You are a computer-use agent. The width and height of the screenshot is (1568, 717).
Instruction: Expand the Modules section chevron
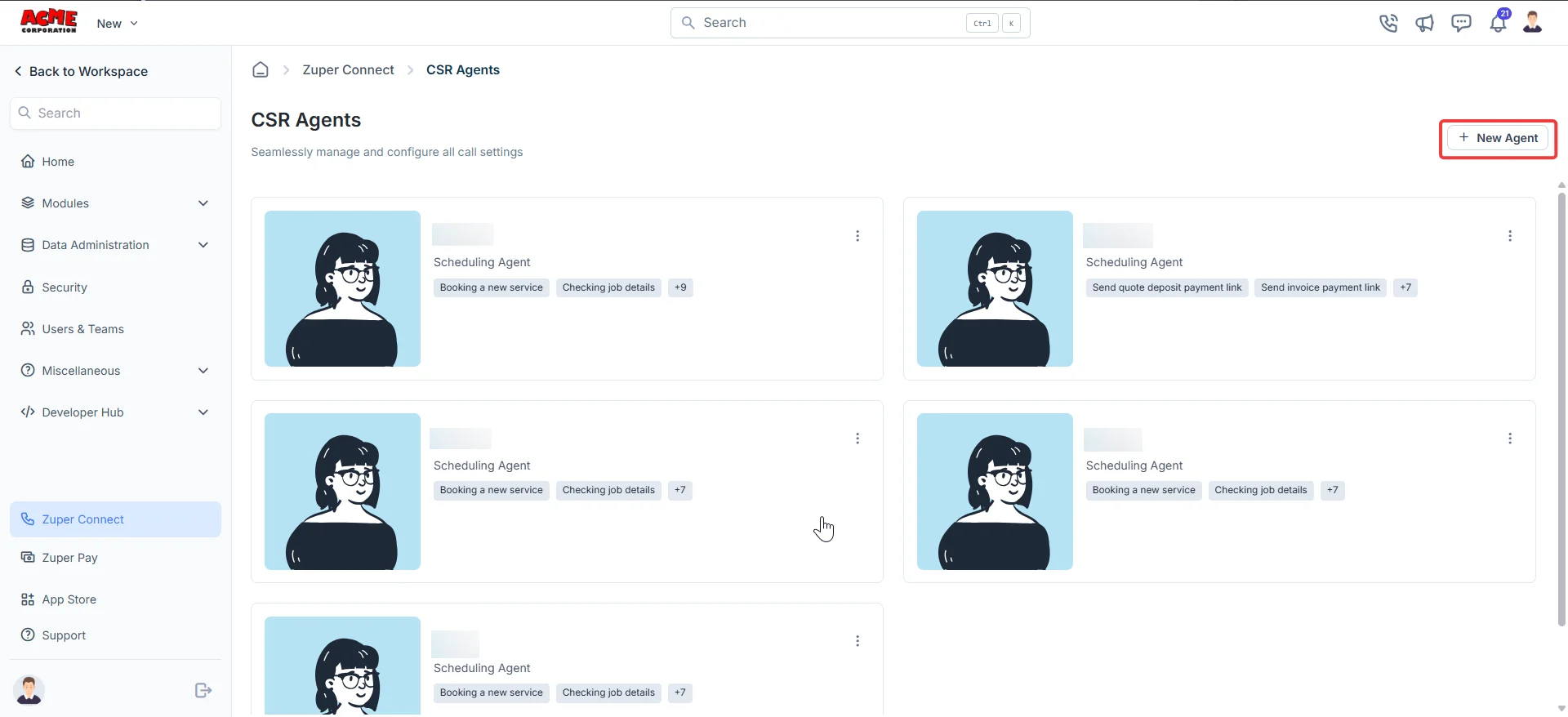(x=203, y=203)
